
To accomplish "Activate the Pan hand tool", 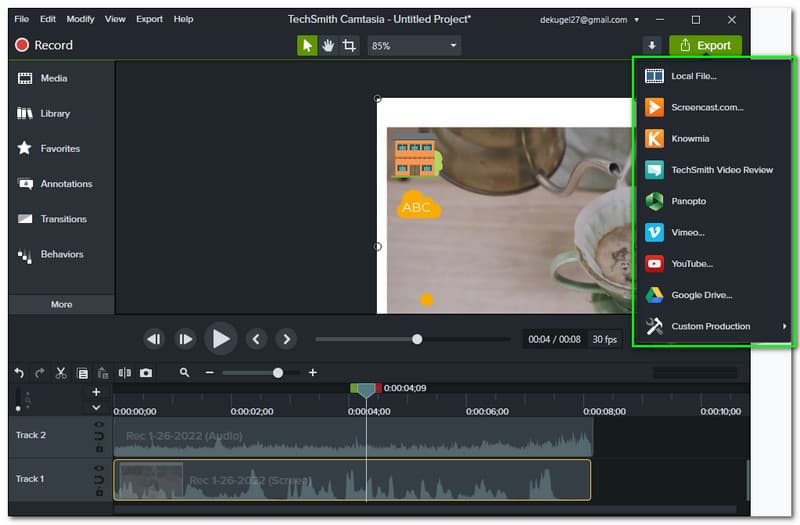I will [328, 46].
